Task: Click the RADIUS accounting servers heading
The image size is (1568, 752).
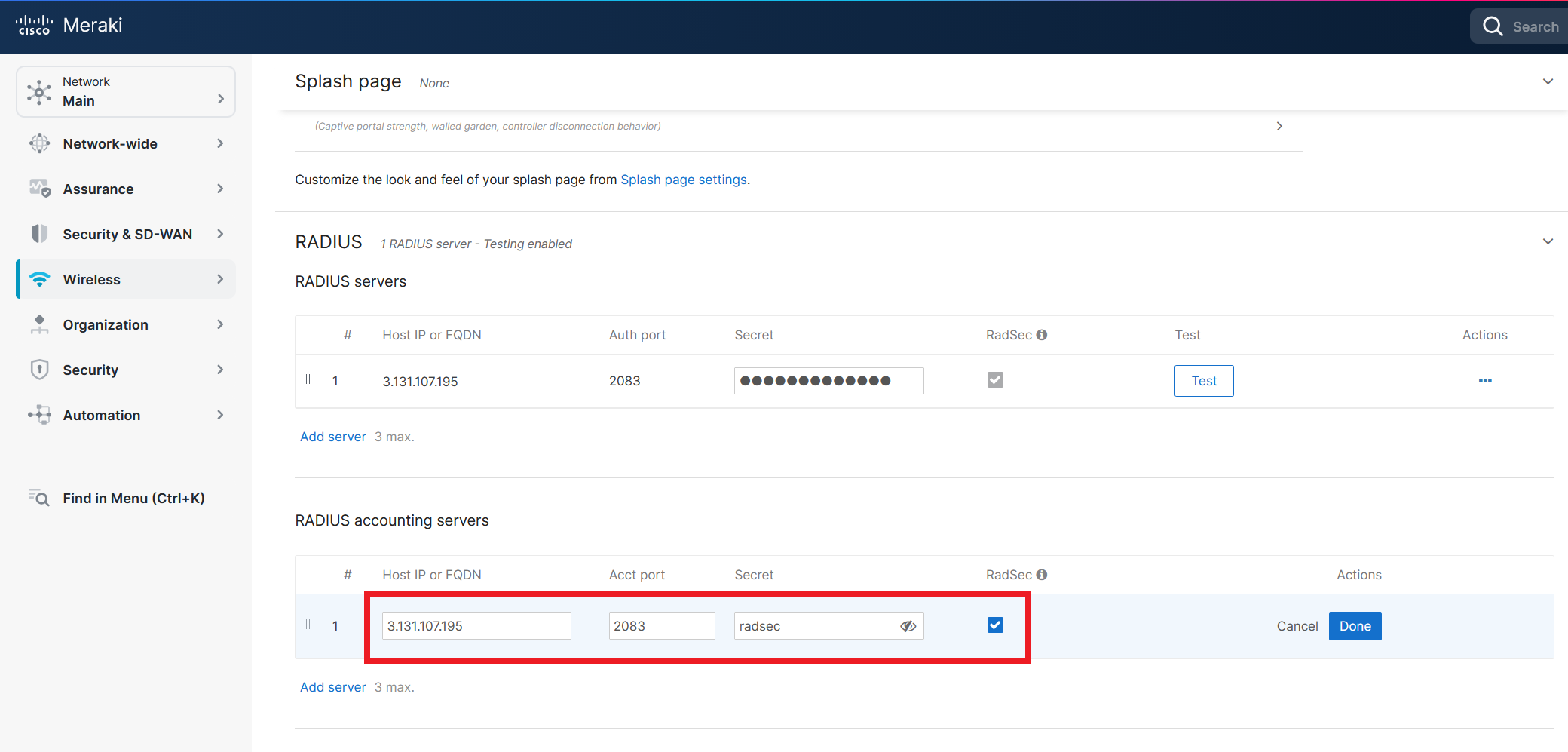Action: tap(392, 520)
